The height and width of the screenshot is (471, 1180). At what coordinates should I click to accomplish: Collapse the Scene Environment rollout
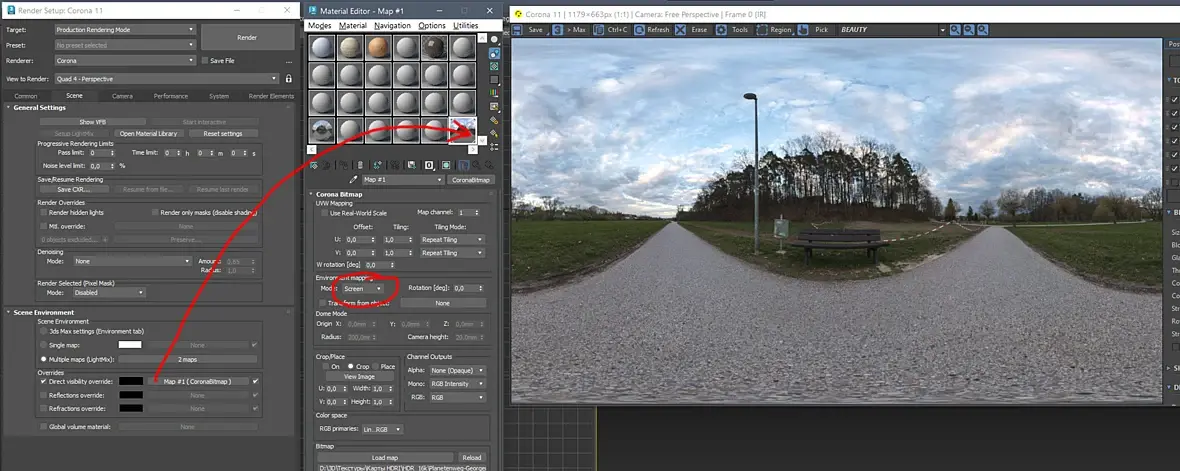[x=44, y=312]
